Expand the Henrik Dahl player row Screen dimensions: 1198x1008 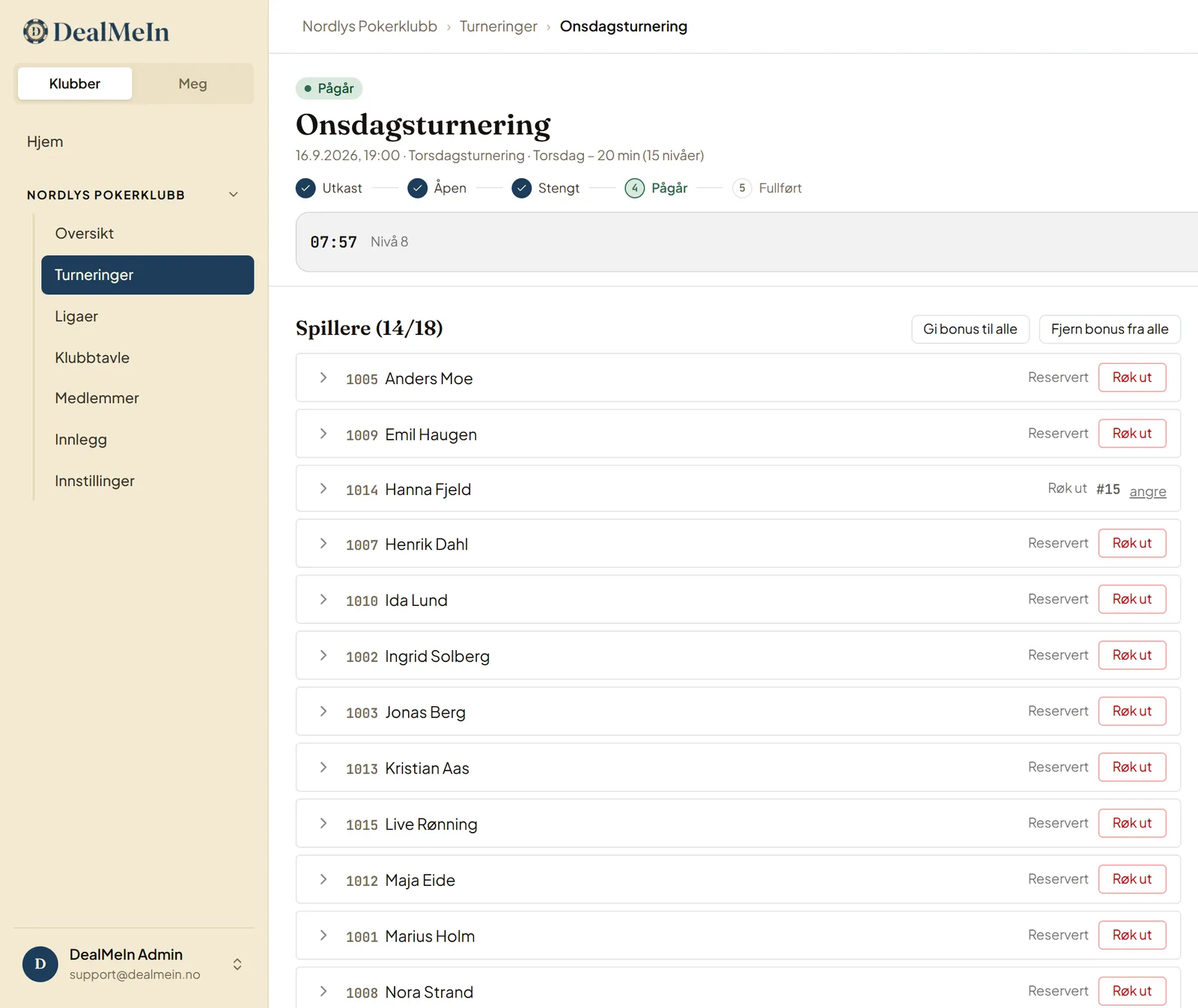pos(323,543)
